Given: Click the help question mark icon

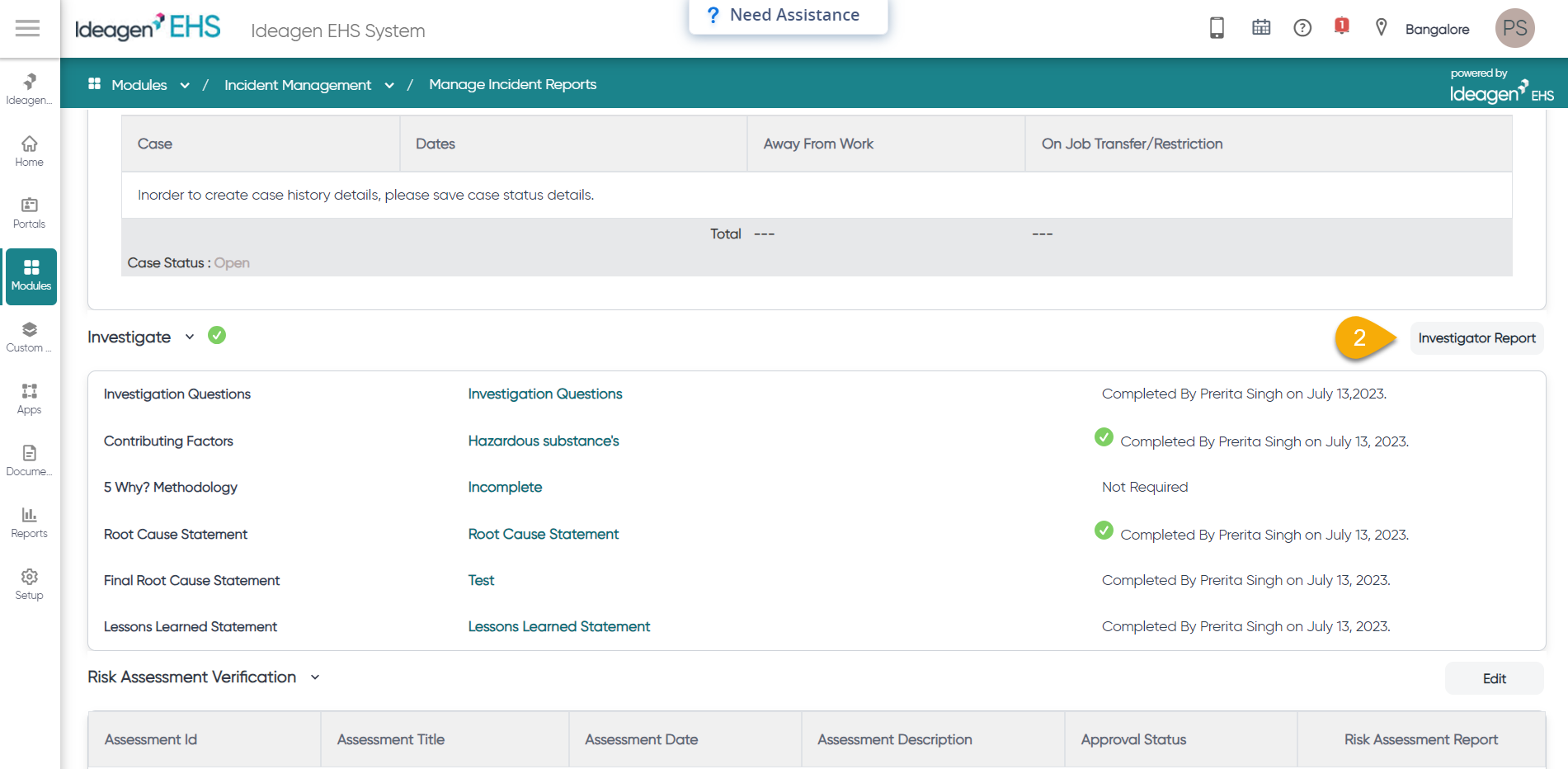Looking at the screenshot, I should point(1302,28).
